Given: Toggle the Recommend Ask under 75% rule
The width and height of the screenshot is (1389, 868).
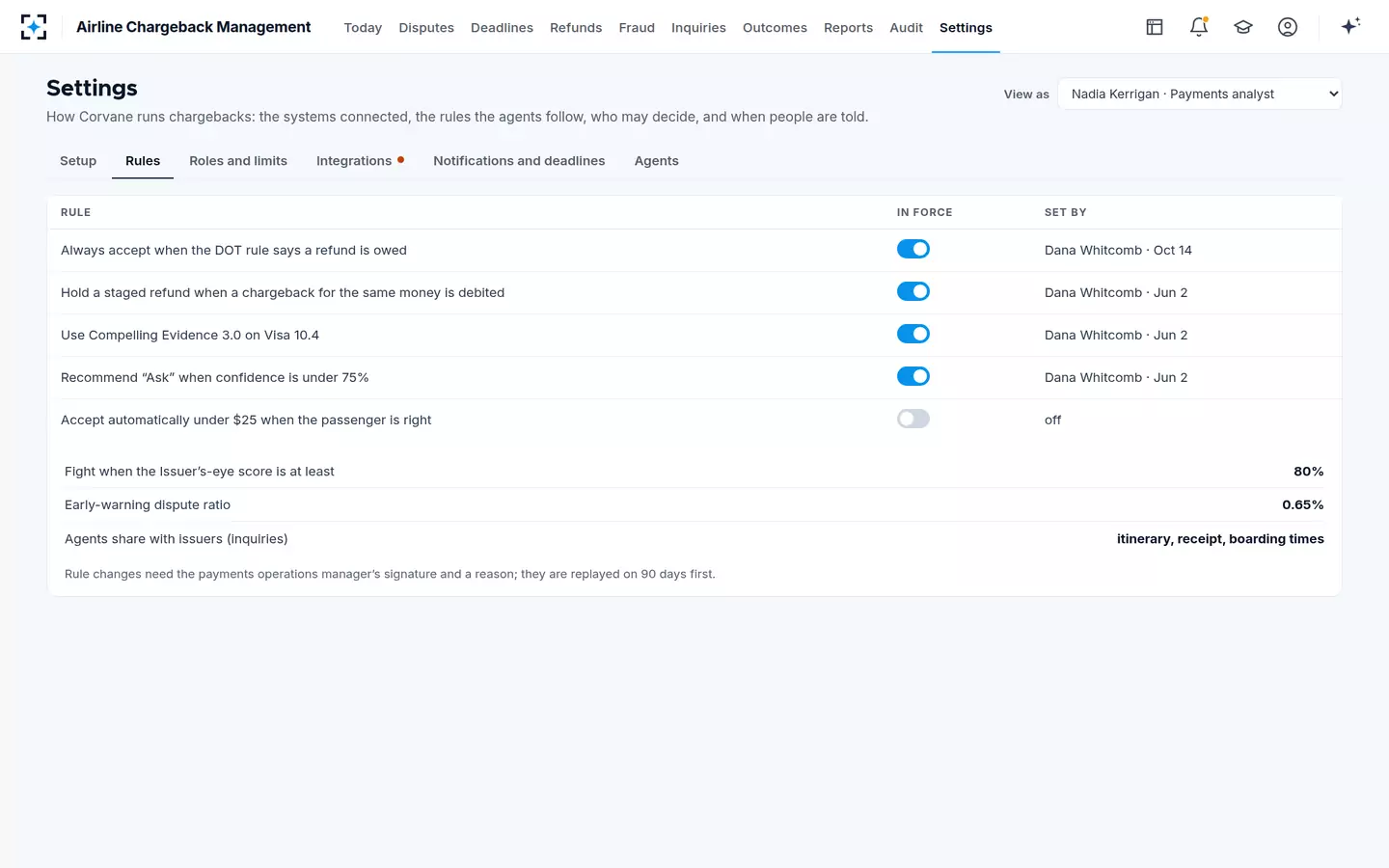Looking at the screenshot, I should [913, 376].
